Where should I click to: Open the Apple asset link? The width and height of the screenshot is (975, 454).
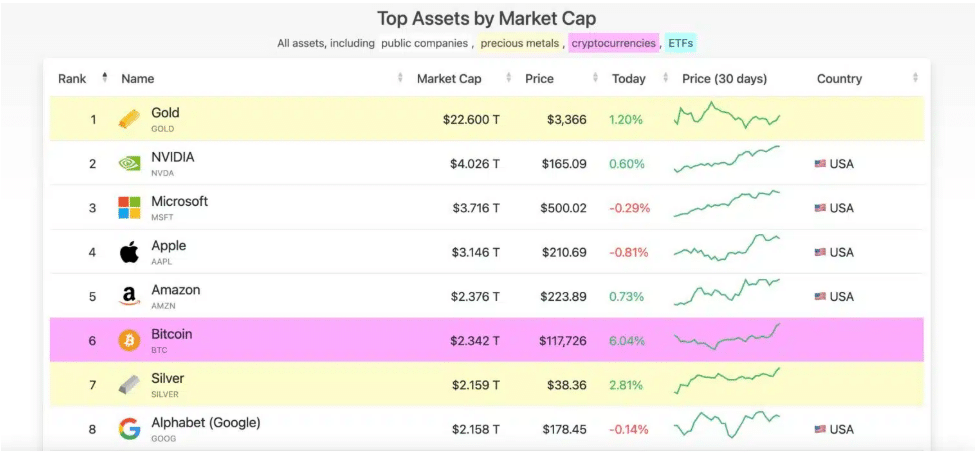coord(169,245)
